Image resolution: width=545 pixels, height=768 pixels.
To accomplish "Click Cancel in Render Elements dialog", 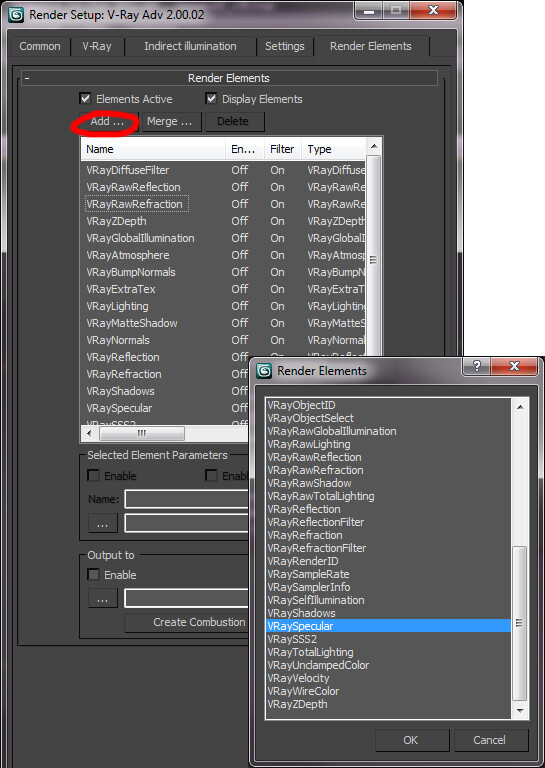I will coord(491,740).
